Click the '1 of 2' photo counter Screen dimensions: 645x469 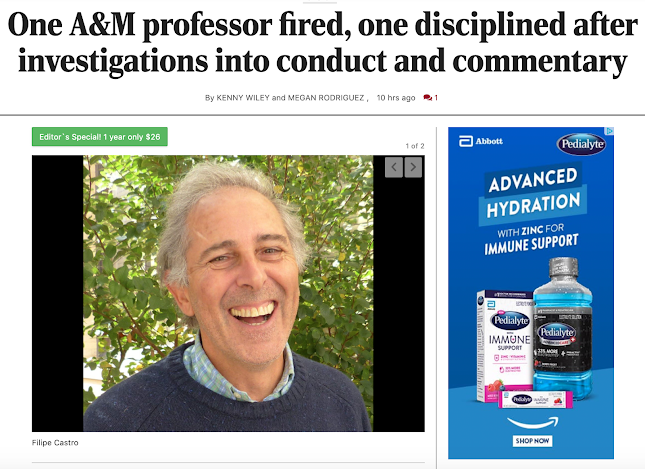click(415, 146)
